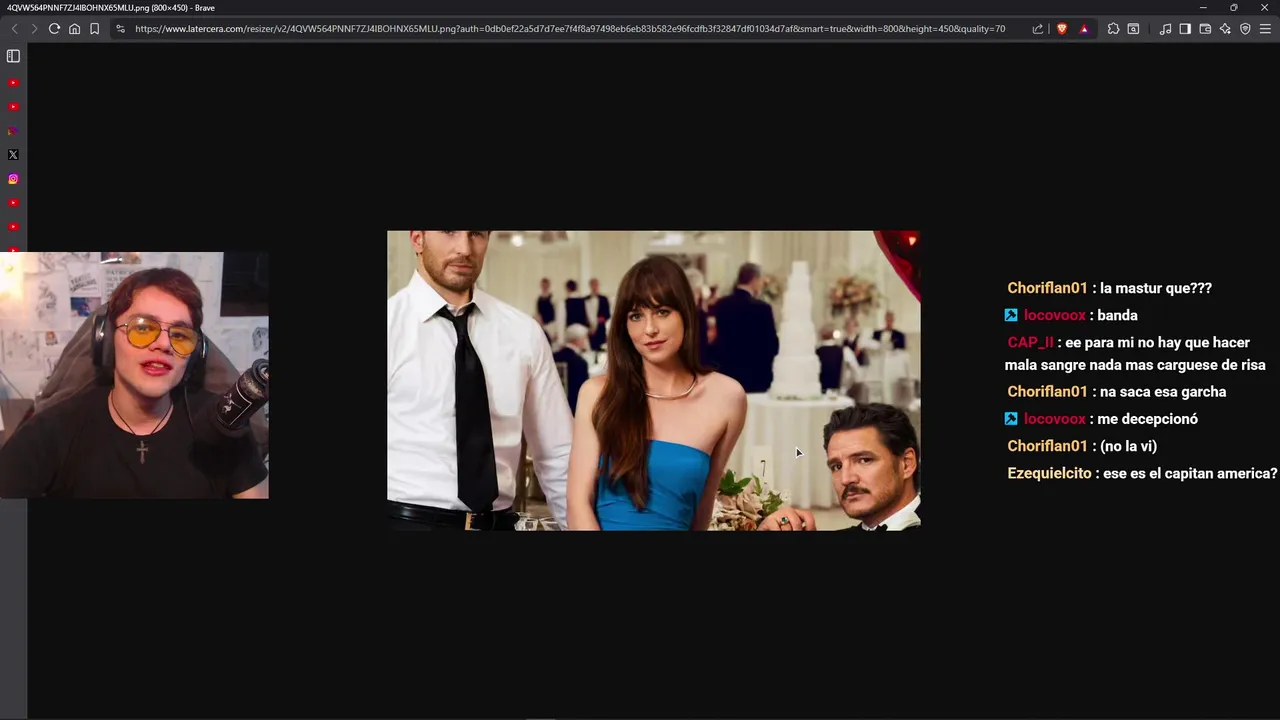Share this page via the share icon
This screenshot has width=1280, height=720.
pyautogui.click(x=1038, y=29)
